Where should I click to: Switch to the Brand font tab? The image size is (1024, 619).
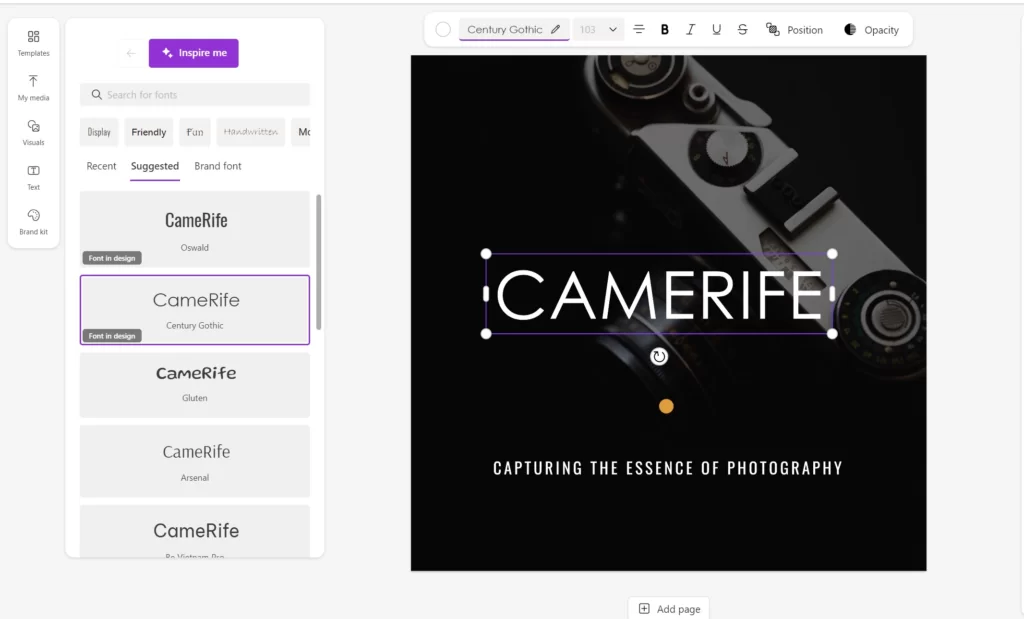[x=217, y=166]
